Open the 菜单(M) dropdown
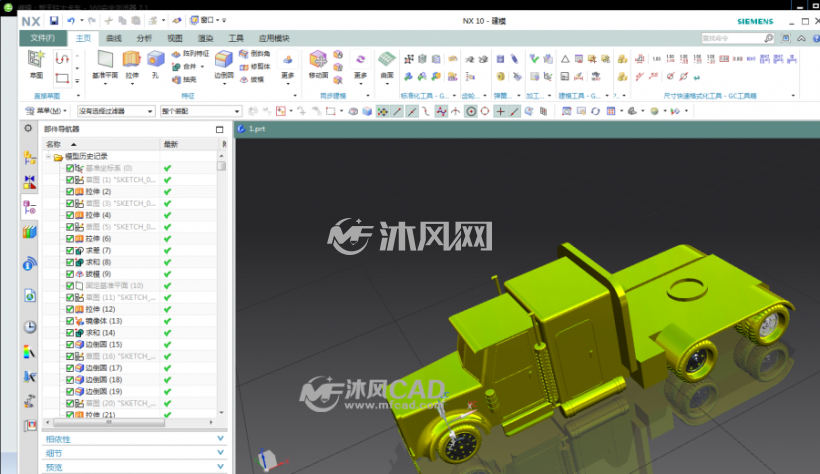The width and height of the screenshot is (820, 474). coord(46,111)
